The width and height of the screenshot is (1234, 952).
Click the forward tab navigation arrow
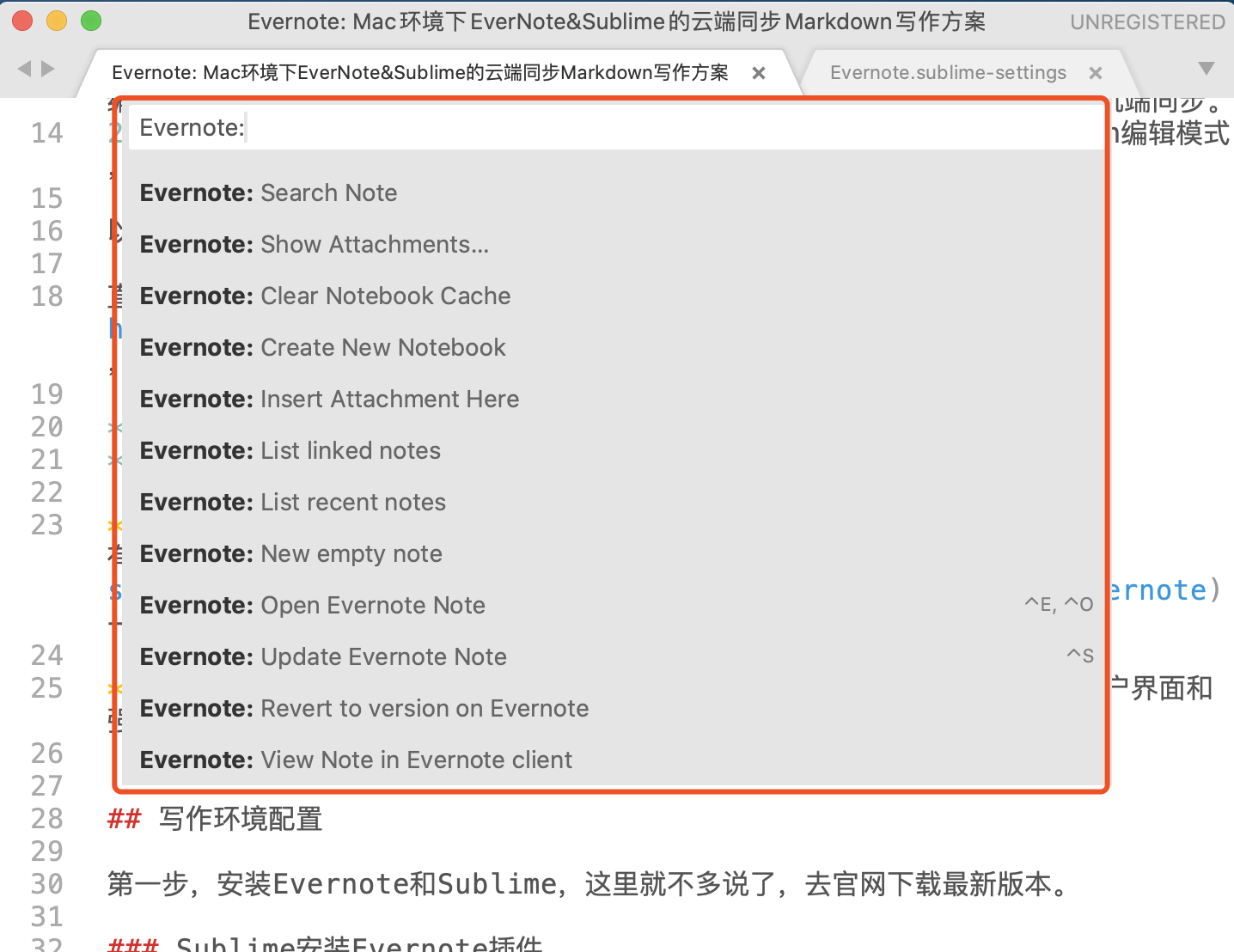[48, 69]
